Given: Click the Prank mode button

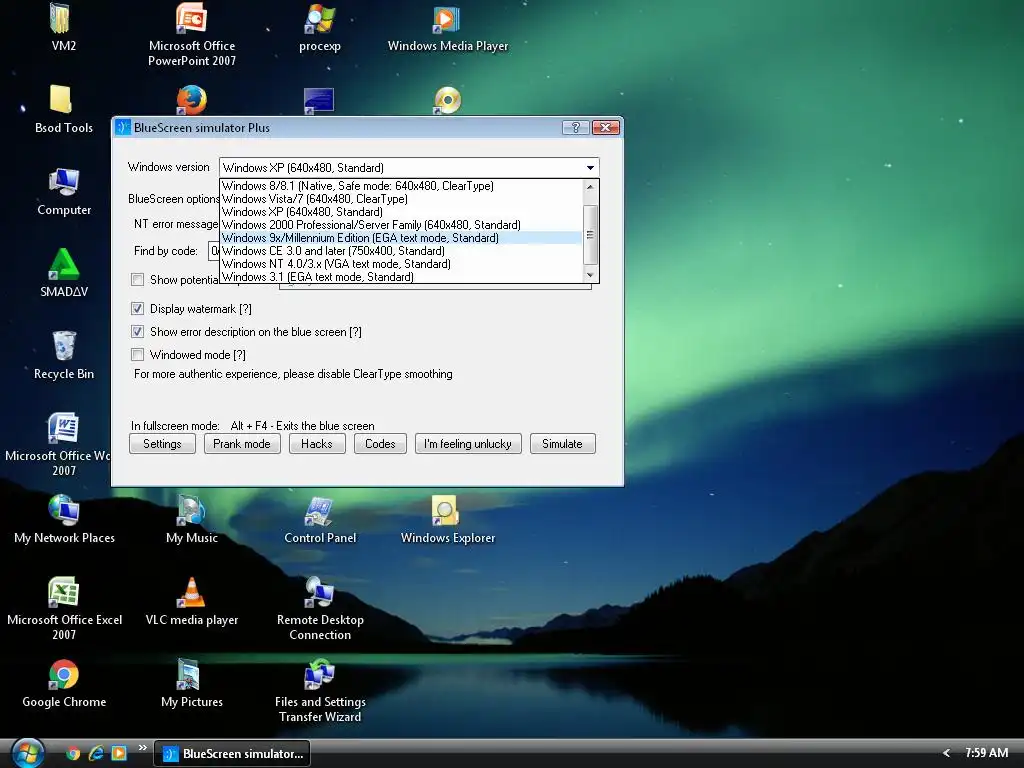Looking at the screenshot, I should pos(242,444).
